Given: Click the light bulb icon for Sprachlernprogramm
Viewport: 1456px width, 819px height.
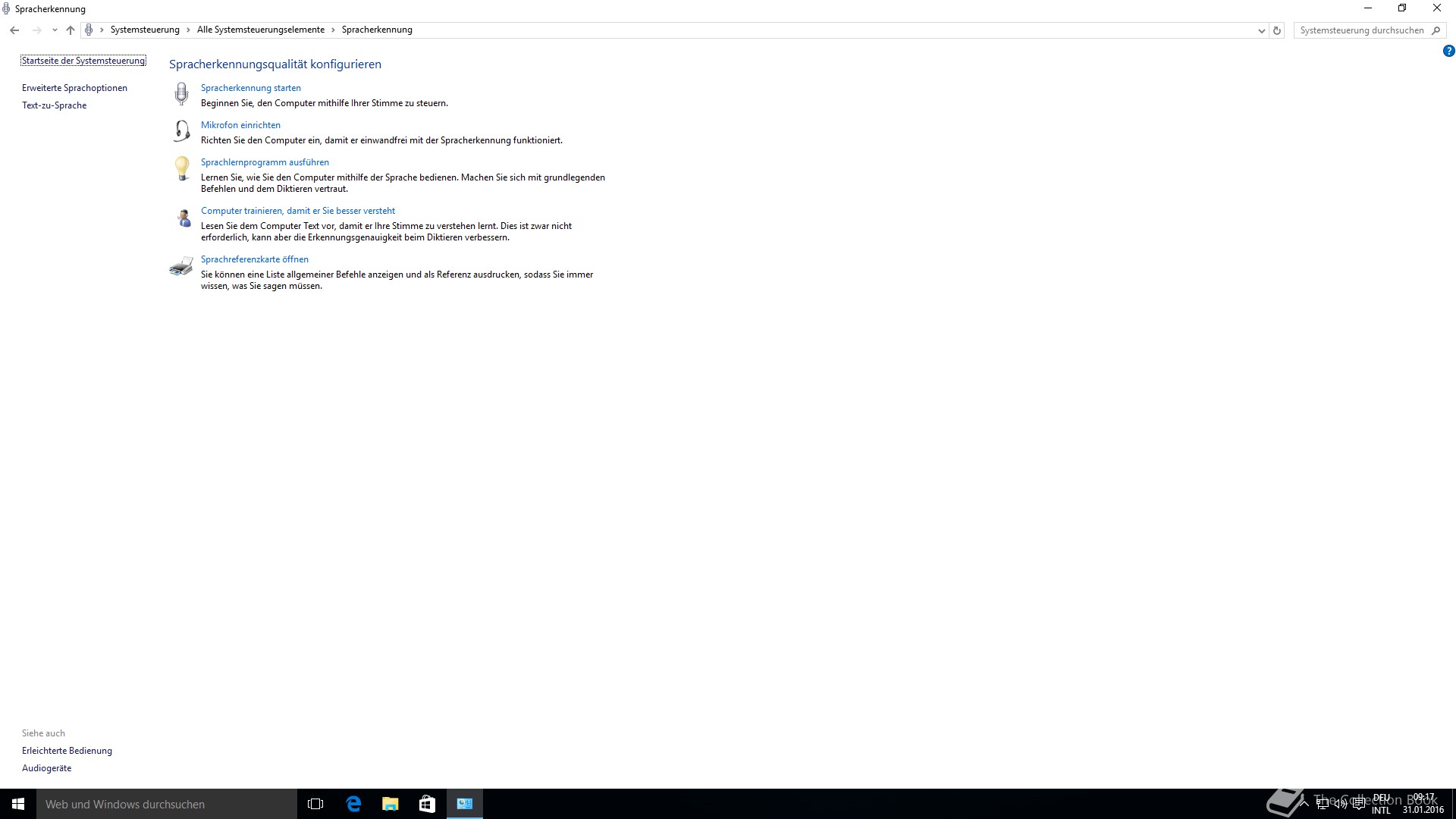Looking at the screenshot, I should (182, 168).
